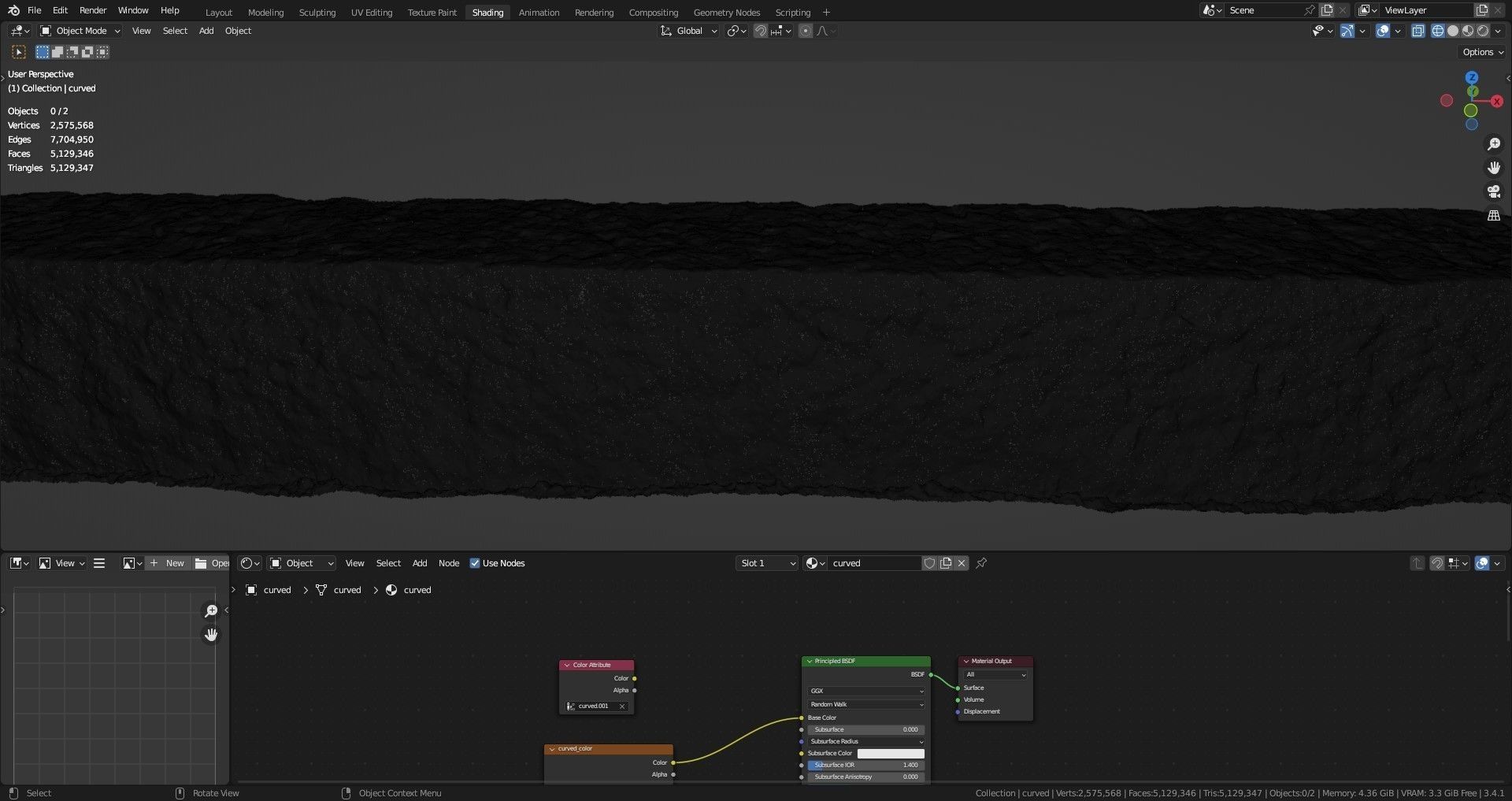Toggle the Use Nodes checkbox
The height and width of the screenshot is (801, 1512).
[475, 563]
